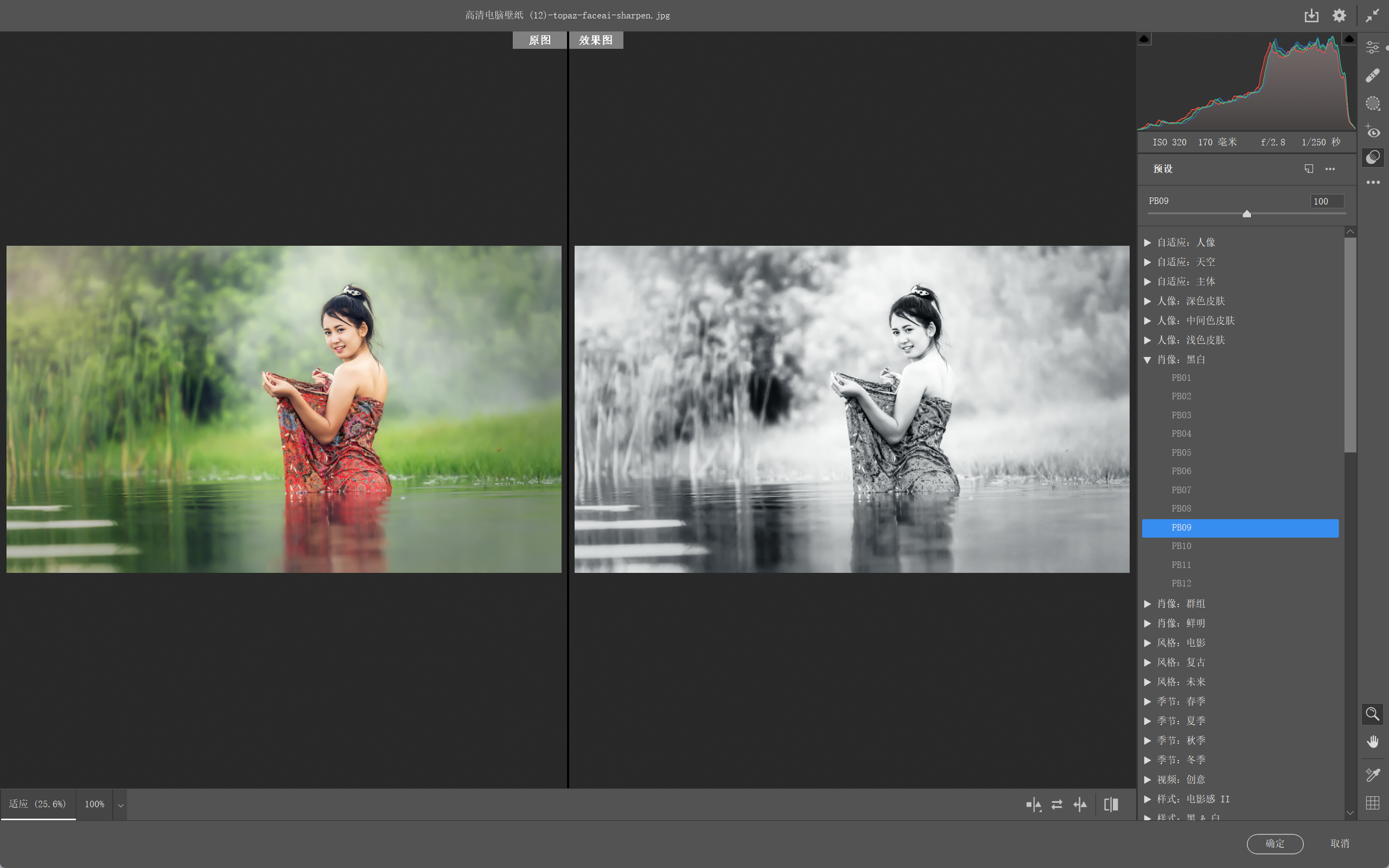Viewport: 1389px width, 868px height.
Task: Select the Hand pan tool
Action: 1372,742
